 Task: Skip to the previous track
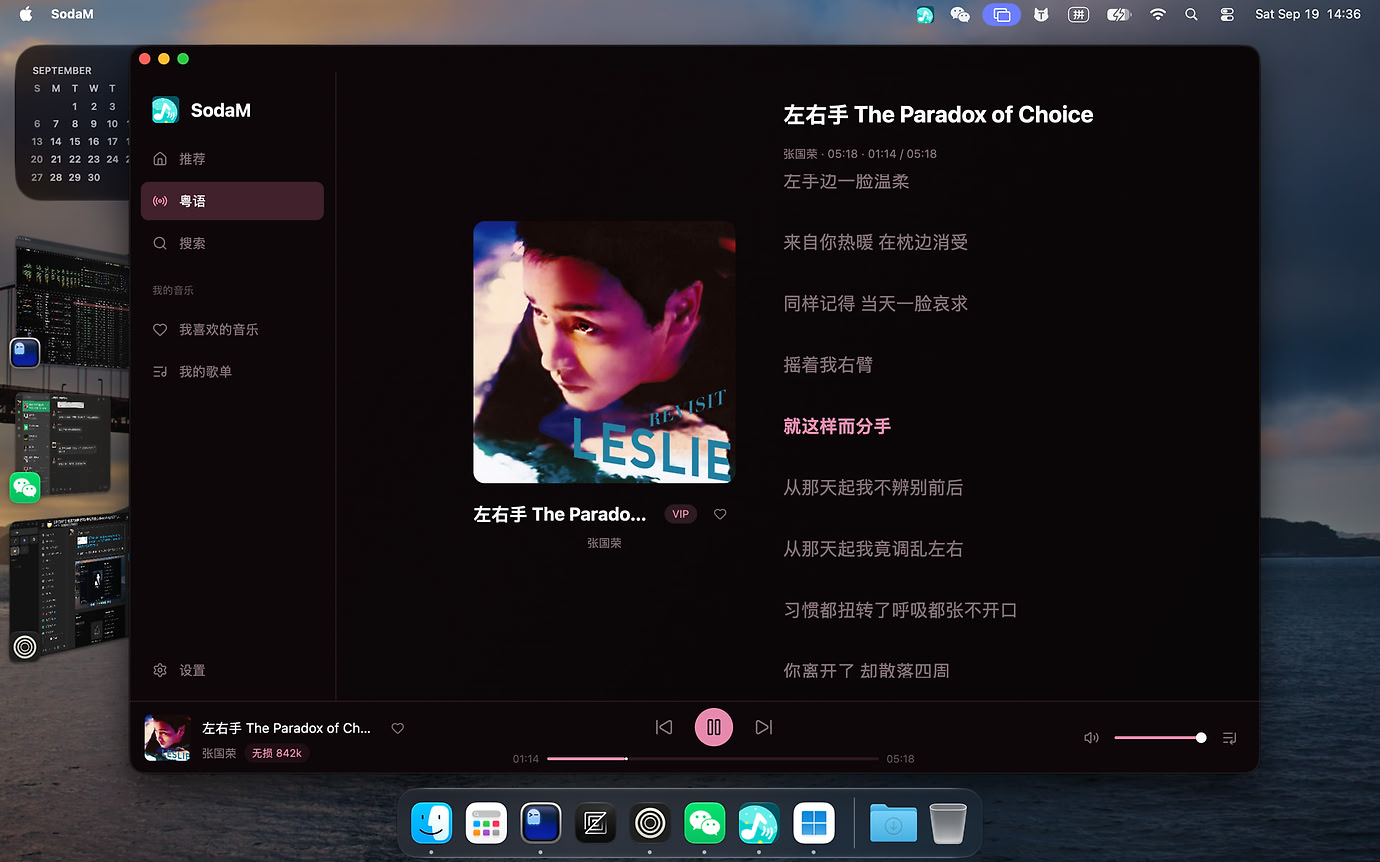click(664, 727)
